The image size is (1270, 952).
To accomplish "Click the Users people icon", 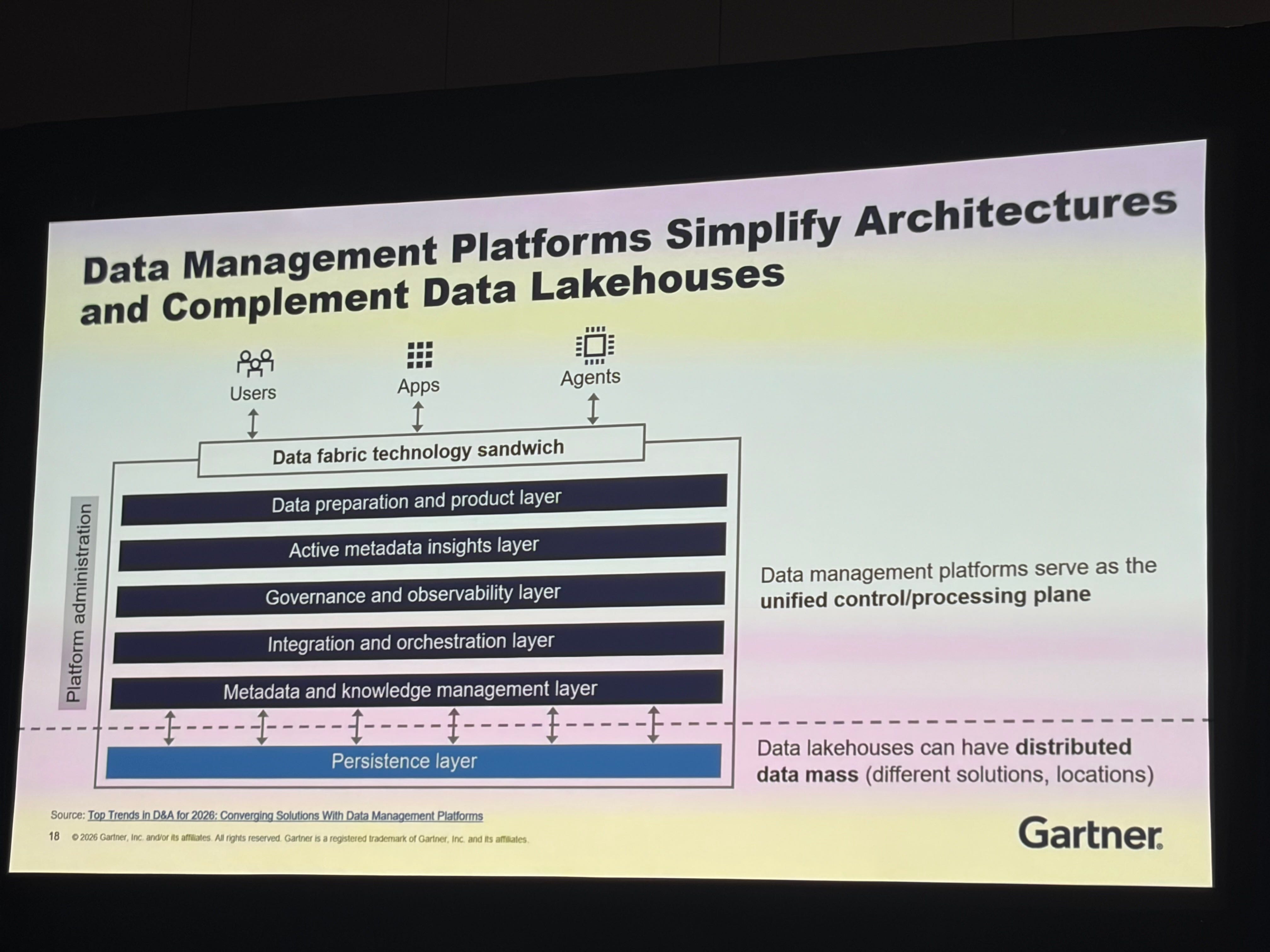I will point(255,363).
